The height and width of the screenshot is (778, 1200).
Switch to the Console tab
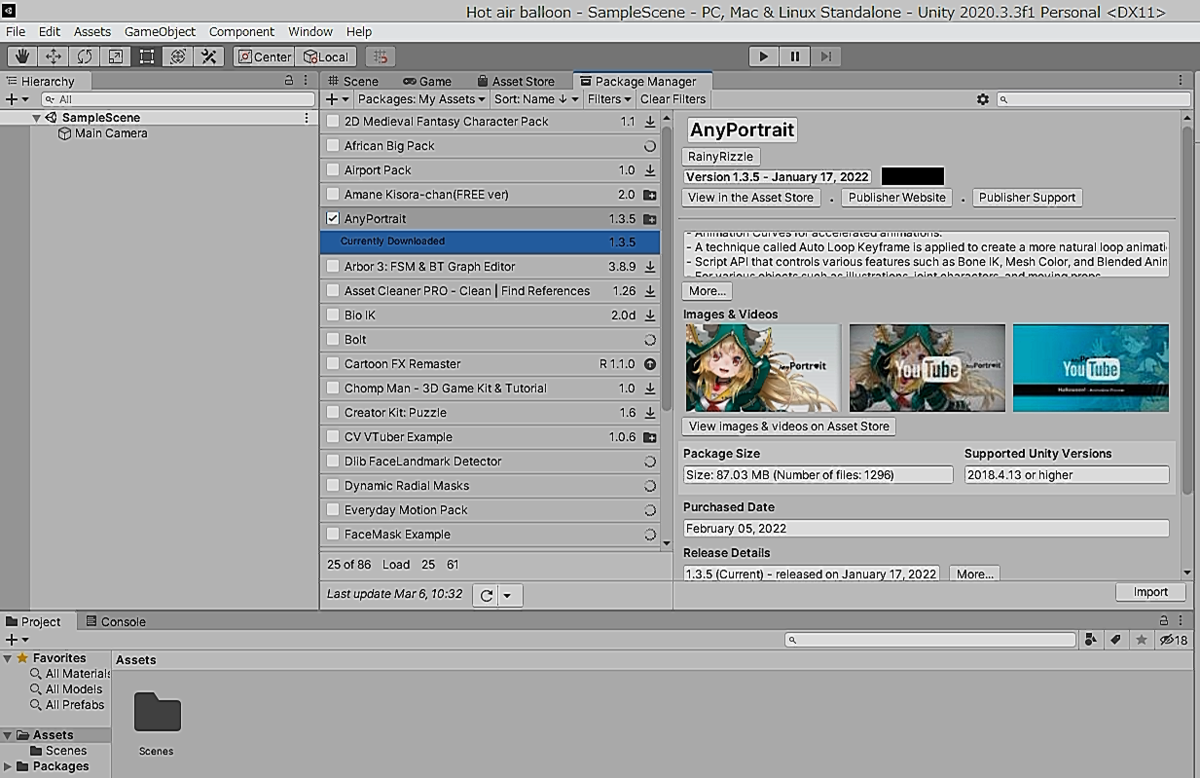(x=115, y=622)
